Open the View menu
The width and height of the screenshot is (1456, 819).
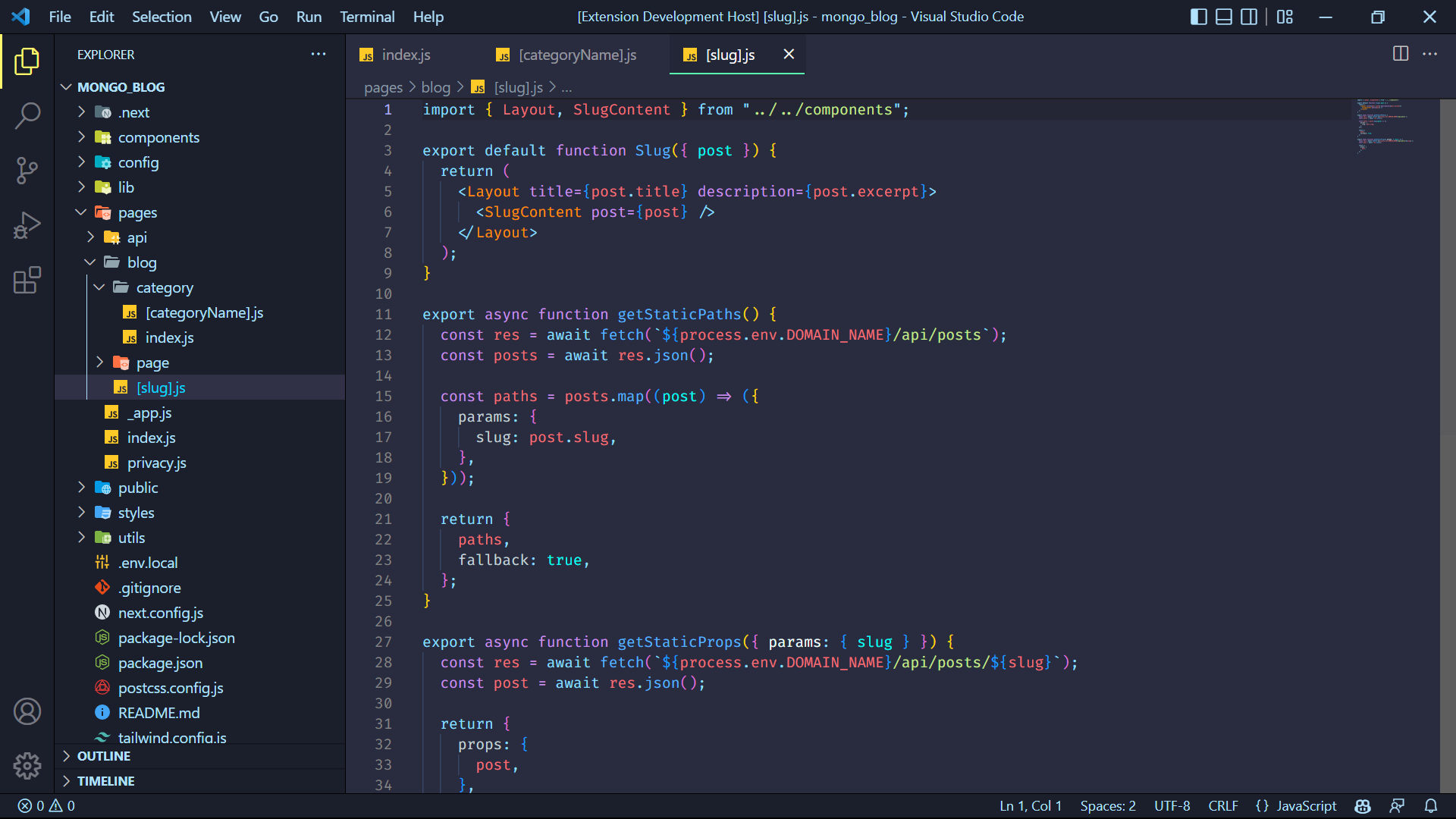click(225, 17)
